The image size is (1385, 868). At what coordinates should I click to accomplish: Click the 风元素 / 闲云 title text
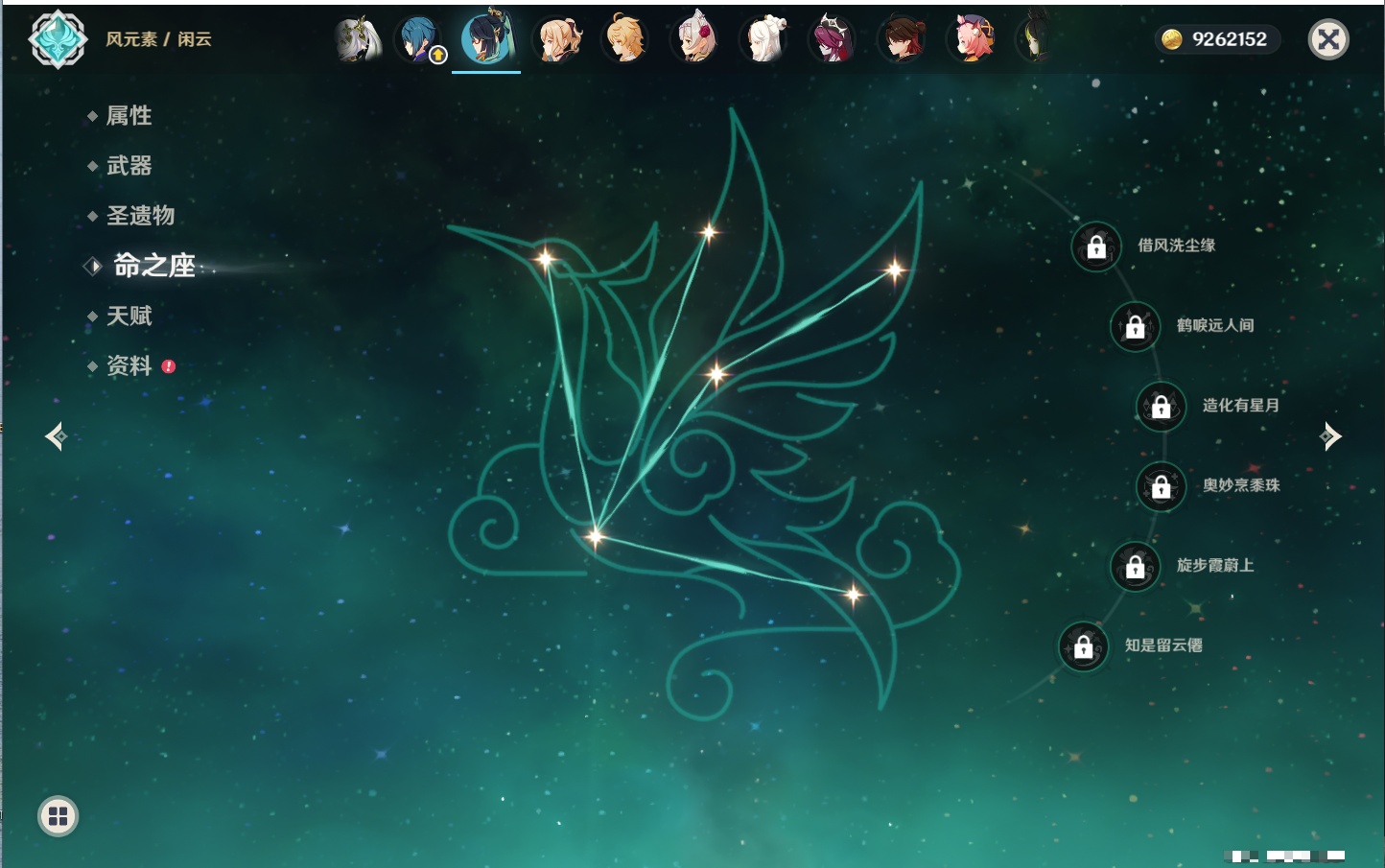(x=158, y=39)
